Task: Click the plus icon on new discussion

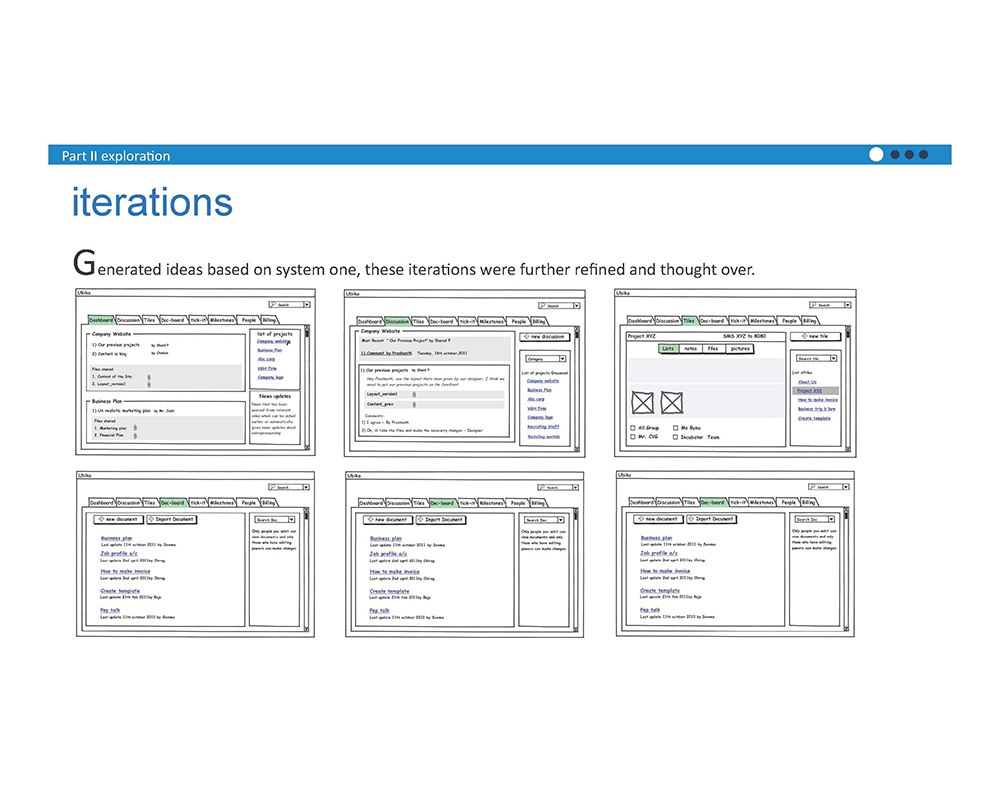Action: 527,336
